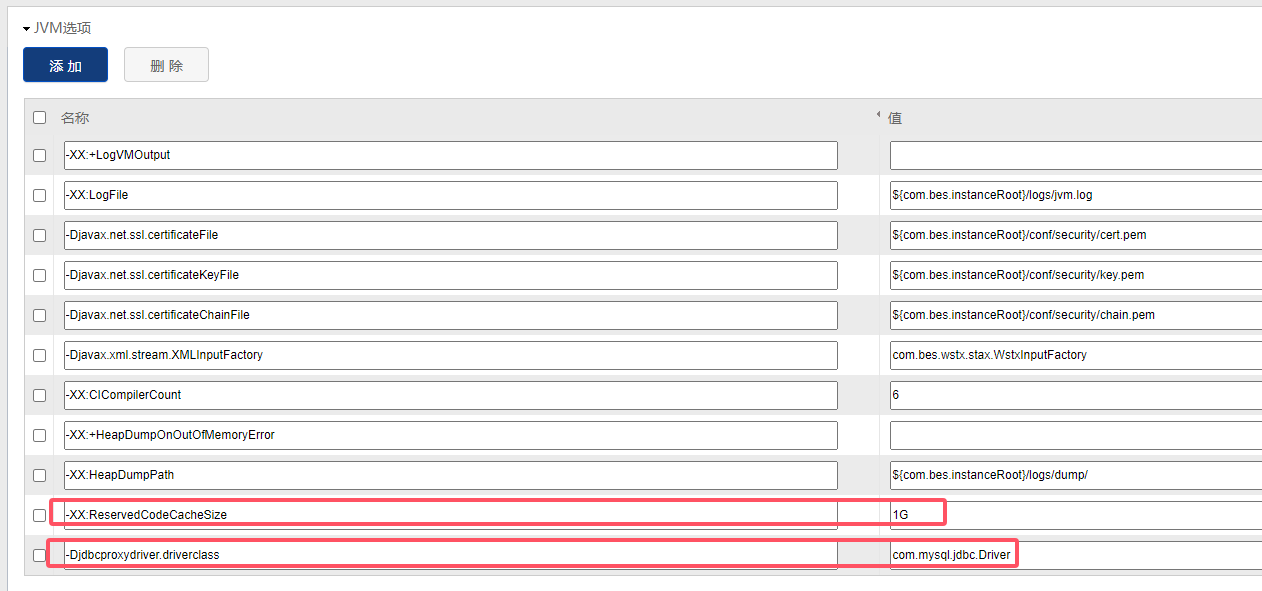Click the -Djavax.net.ssl.certificateKeyFile name field
The height and width of the screenshot is (591, 1262).
click(x=450, y=275)
